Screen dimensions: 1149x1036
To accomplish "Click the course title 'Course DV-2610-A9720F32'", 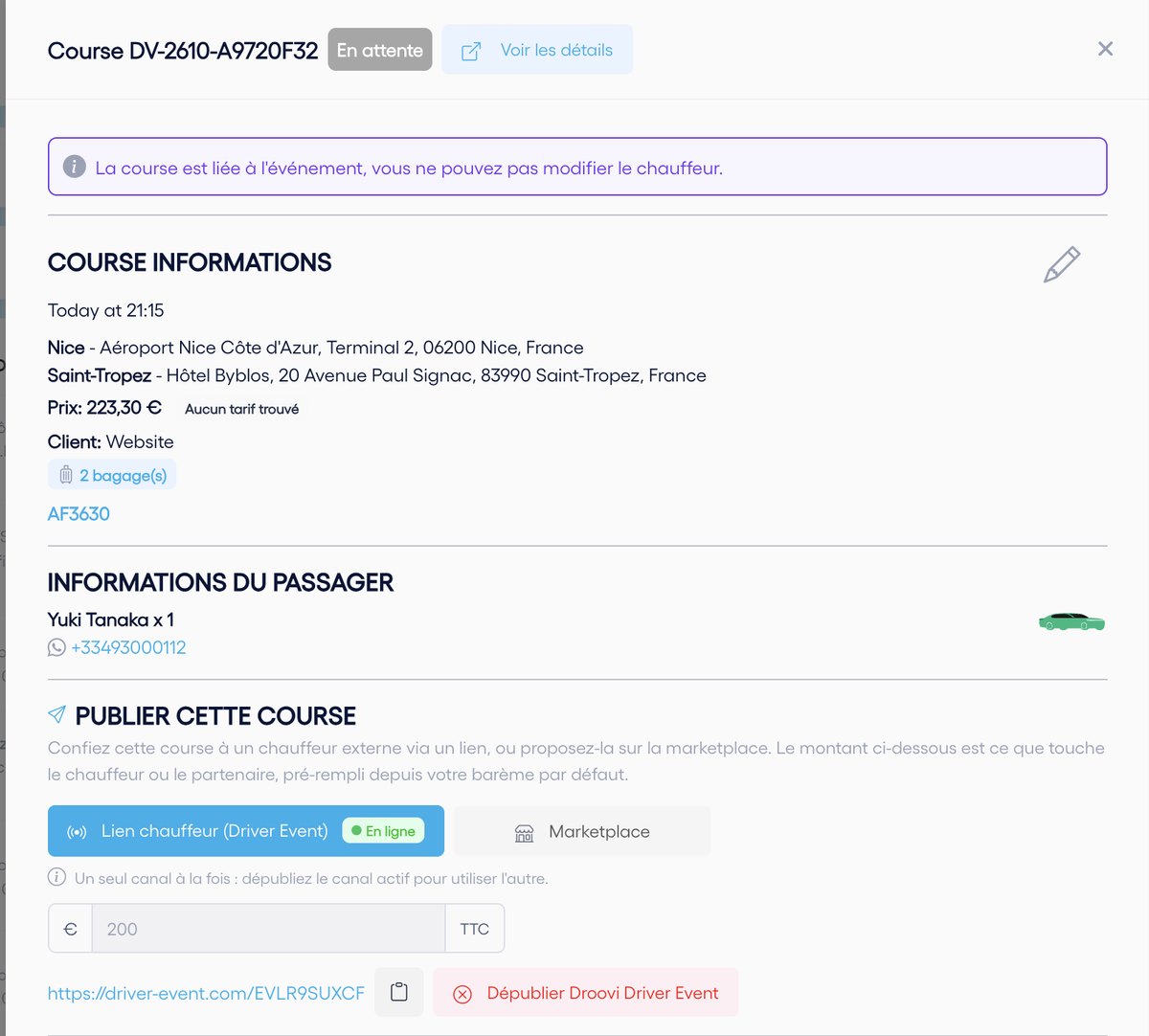I will coord(183,51).
